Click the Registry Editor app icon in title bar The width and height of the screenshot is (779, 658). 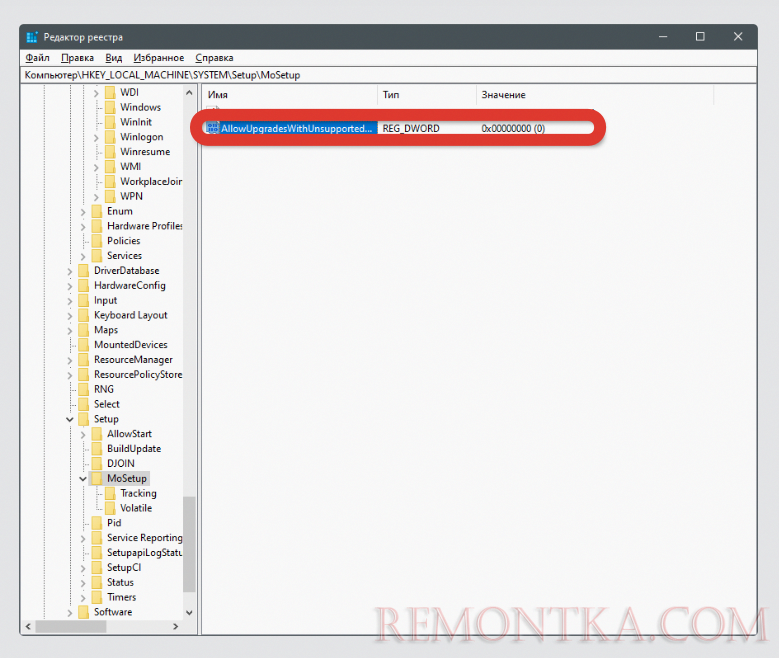[32, 37]
